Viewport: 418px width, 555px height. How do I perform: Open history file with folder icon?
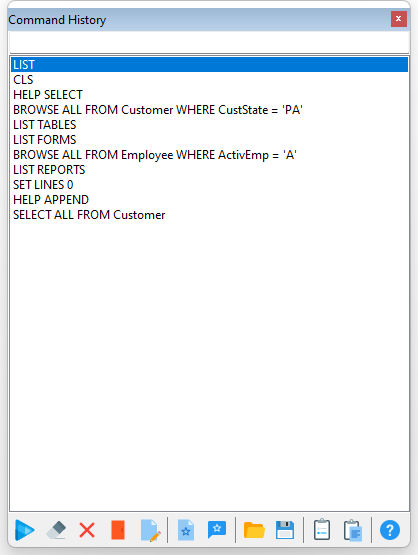pyautogui.click(x=254, y=530)
